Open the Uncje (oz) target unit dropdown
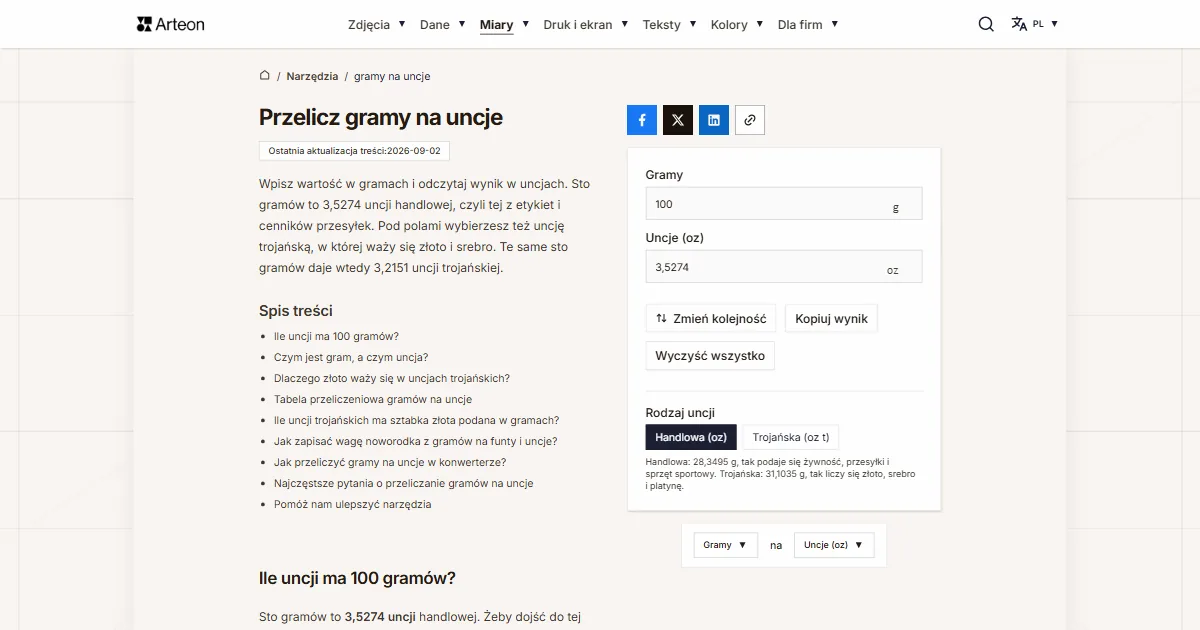Screen dimensions: 1200x630 tap(834, 545)
